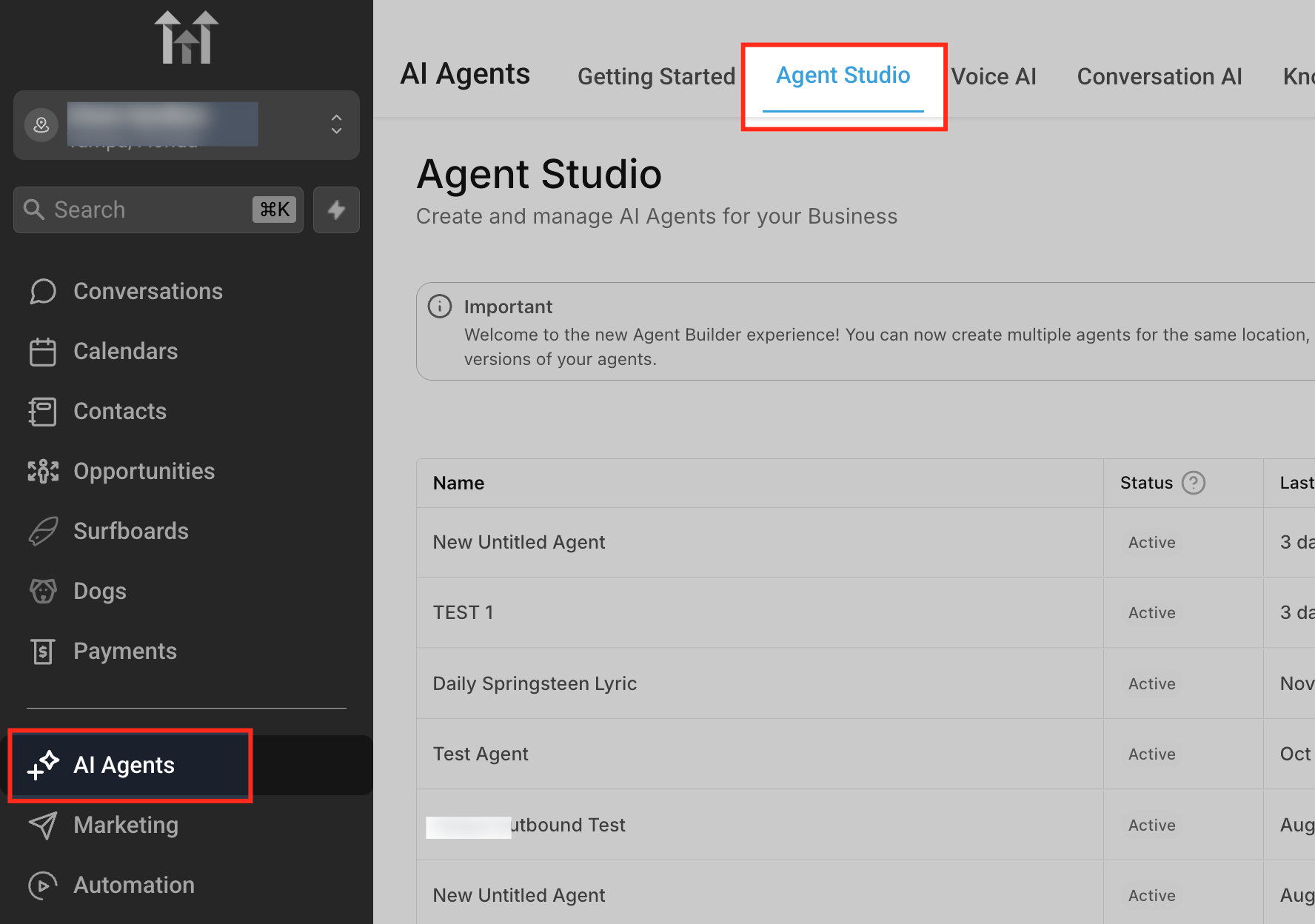
Task: Open the Conversation AI tab
Action: click(1160, 76)
